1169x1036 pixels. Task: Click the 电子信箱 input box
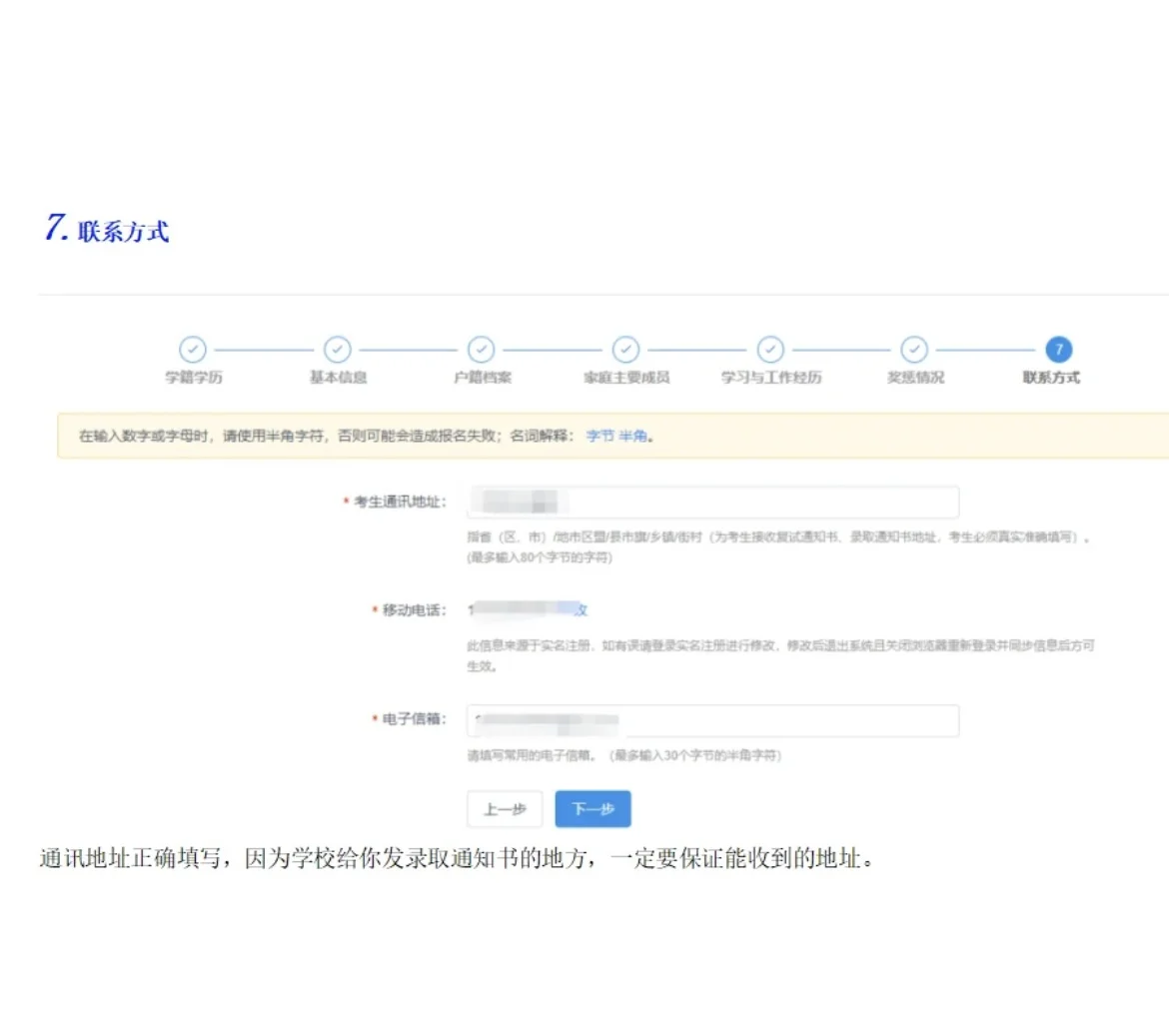click(711, 720)
